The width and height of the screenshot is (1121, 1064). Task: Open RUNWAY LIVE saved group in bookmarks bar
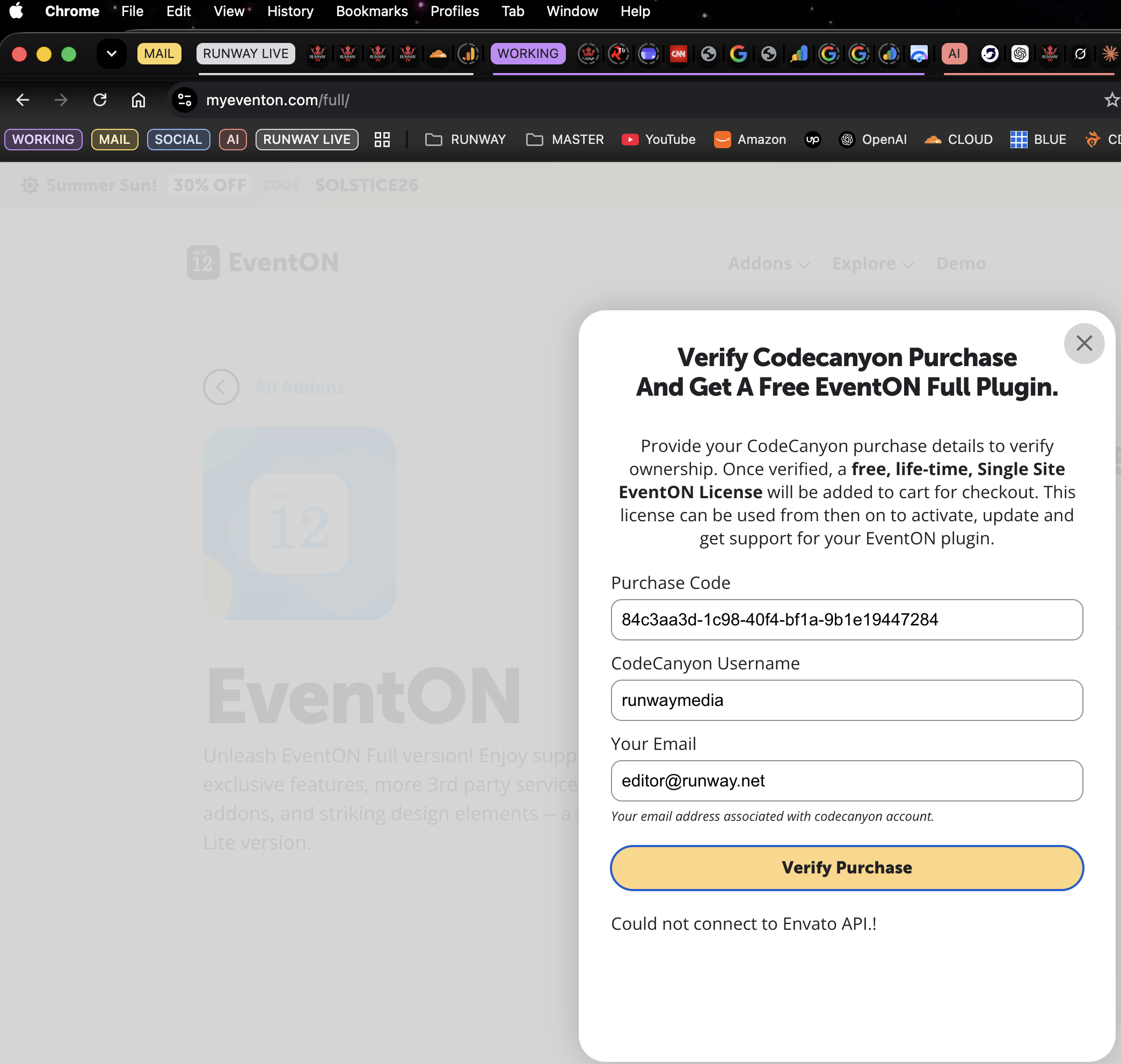[x=307, y=140]
